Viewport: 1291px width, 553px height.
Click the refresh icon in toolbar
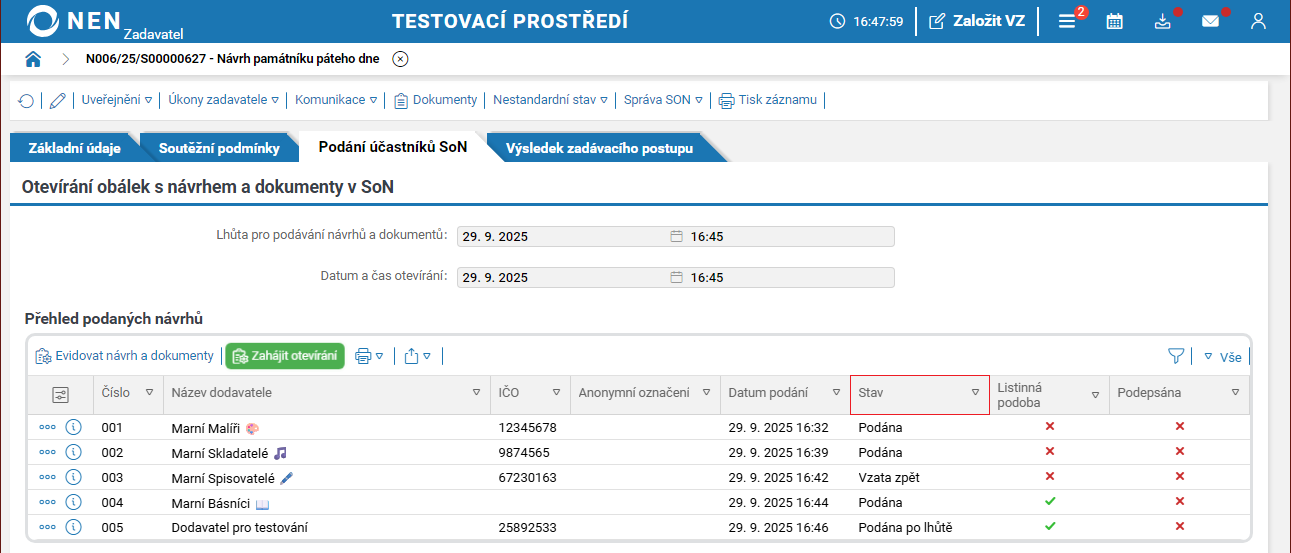click(x=26, y=100)
